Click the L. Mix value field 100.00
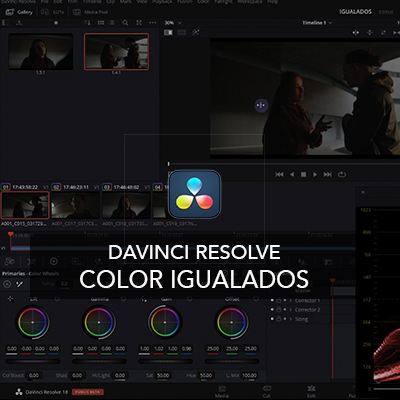The width and height of the screenshot is (400, 400). [x=249, y=375]
